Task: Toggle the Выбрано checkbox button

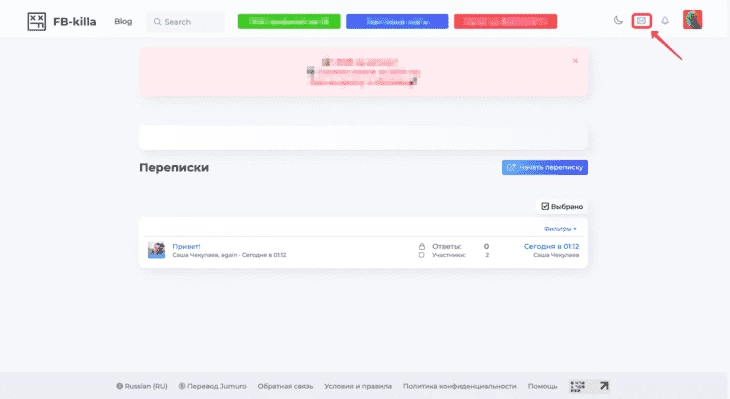Action: [562, 206]
